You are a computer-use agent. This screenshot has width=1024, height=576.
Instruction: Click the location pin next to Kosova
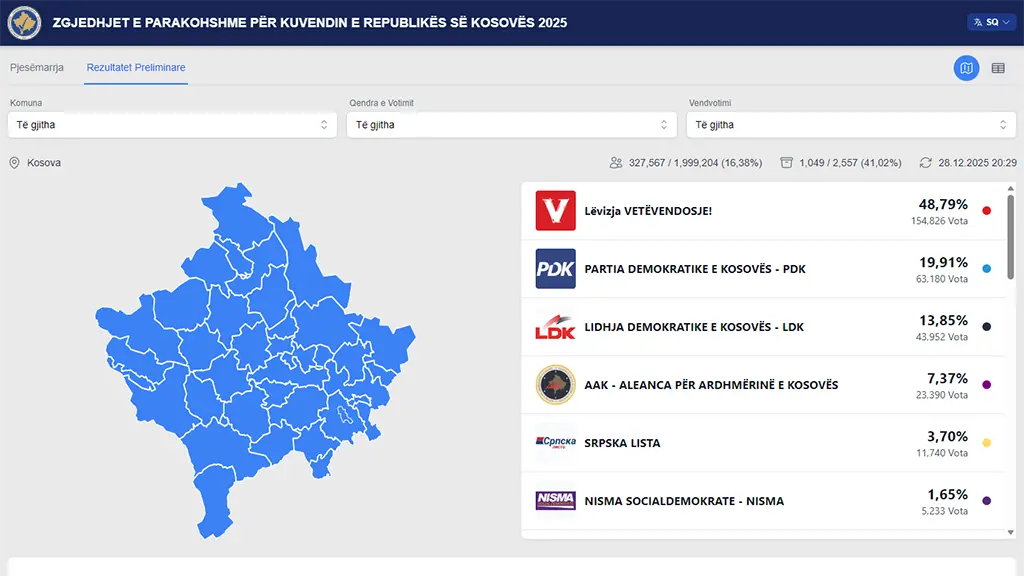[13, 161]
